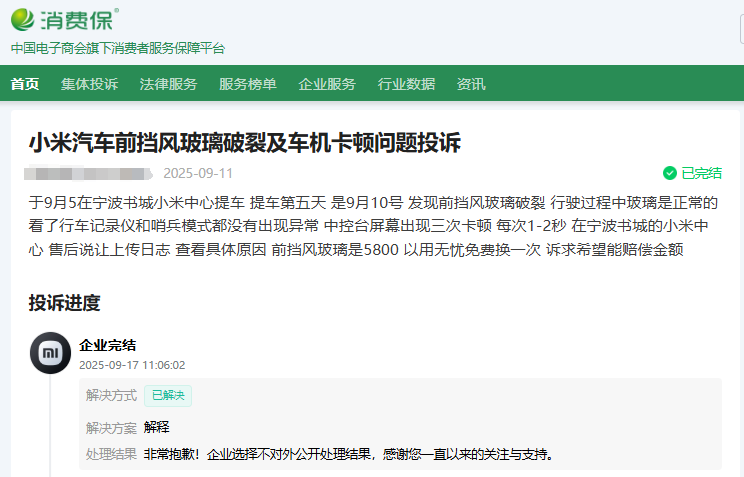Click the green checkmark beside 已完结
Viewport: 744px width, 477px height.
pos(670,173)
